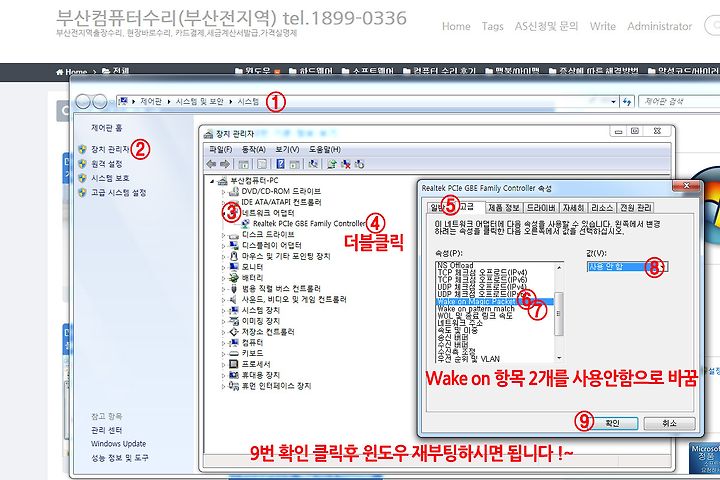Open the 동작(A) menu in Device Manager

tap(253, 149)
